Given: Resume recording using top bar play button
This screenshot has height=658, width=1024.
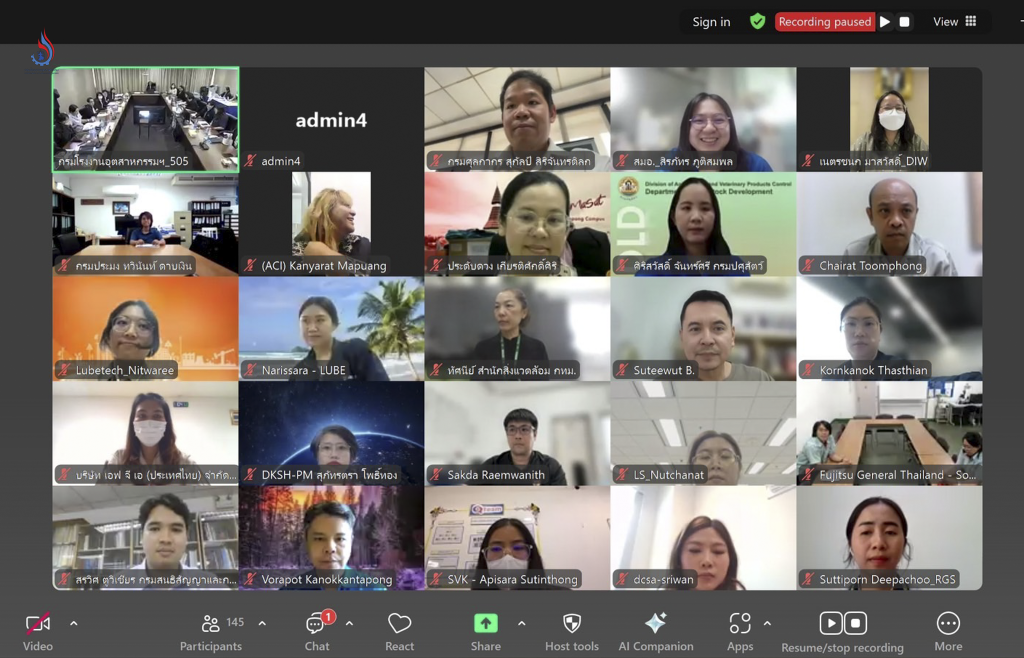Looking at the screenshot, I should (x=885, y=21).
